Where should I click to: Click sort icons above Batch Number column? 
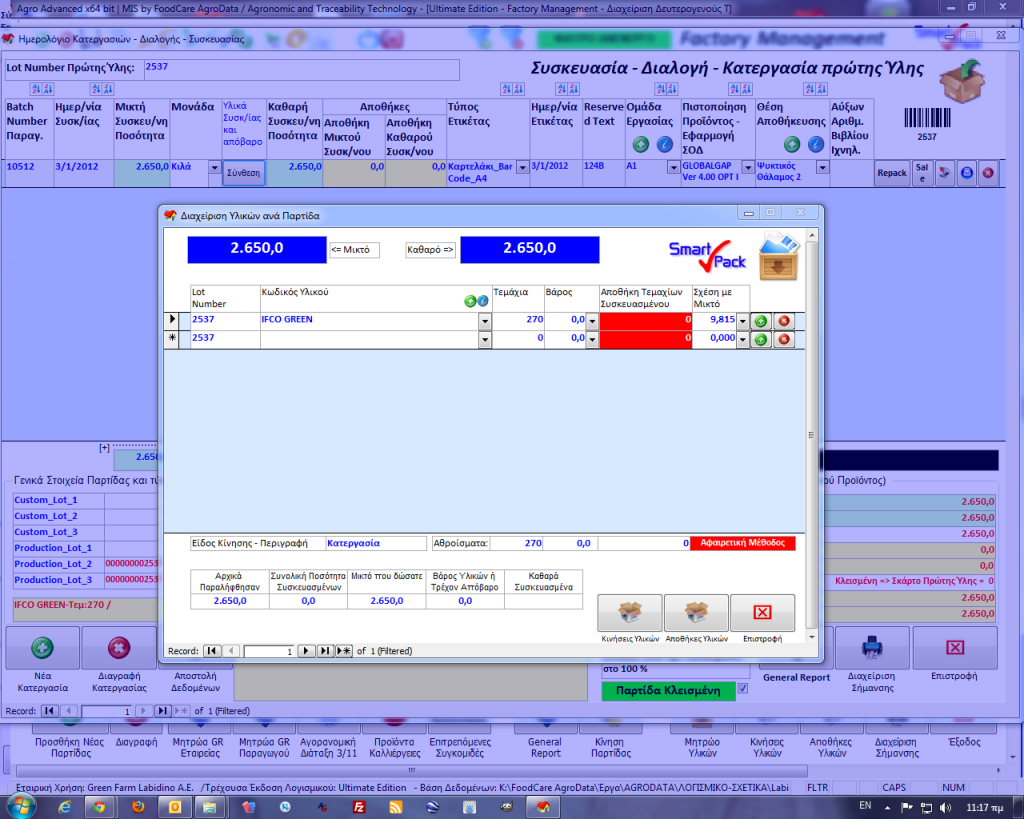point(42,89)
